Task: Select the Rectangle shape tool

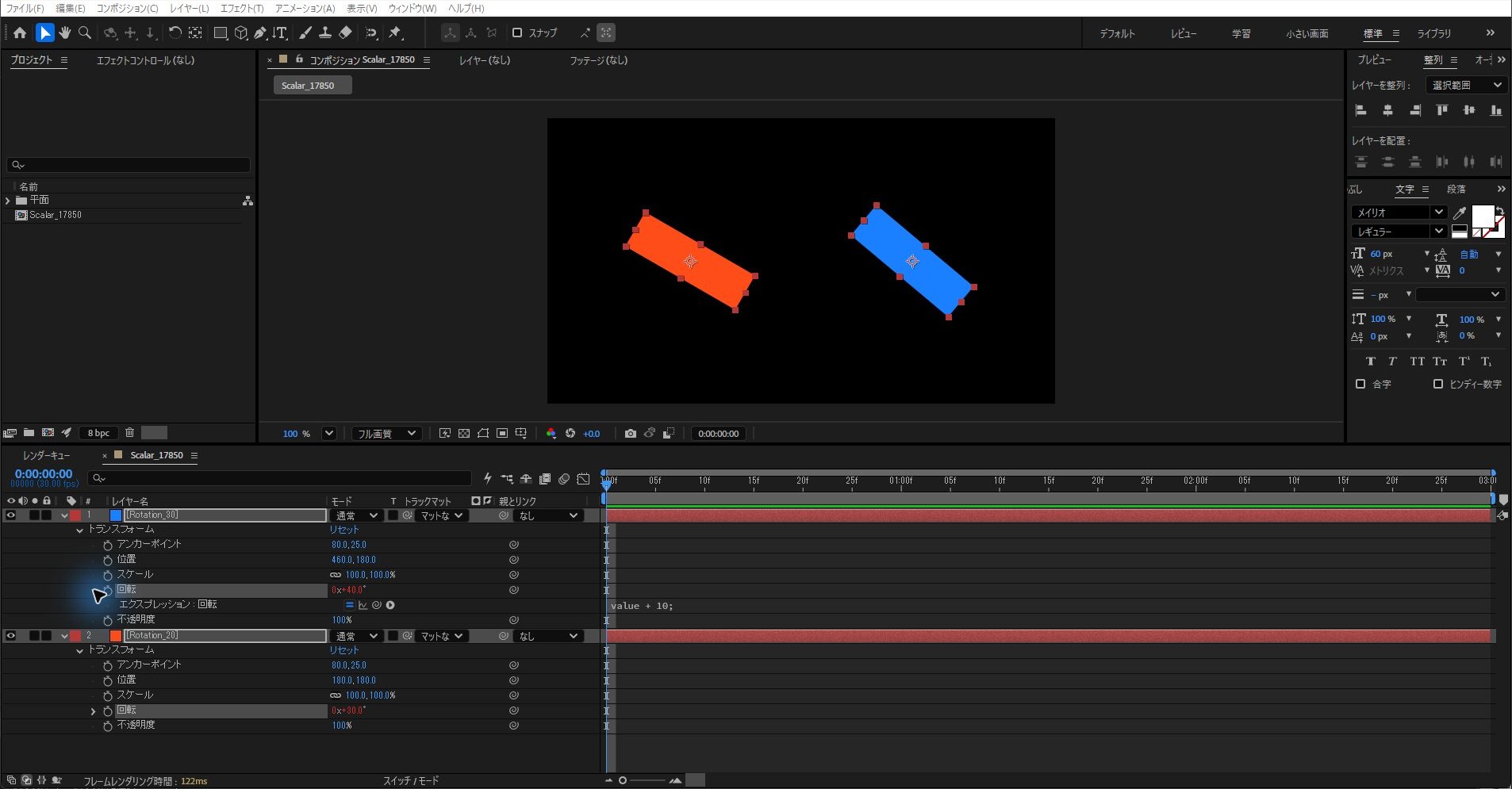Action: [221, 33]
